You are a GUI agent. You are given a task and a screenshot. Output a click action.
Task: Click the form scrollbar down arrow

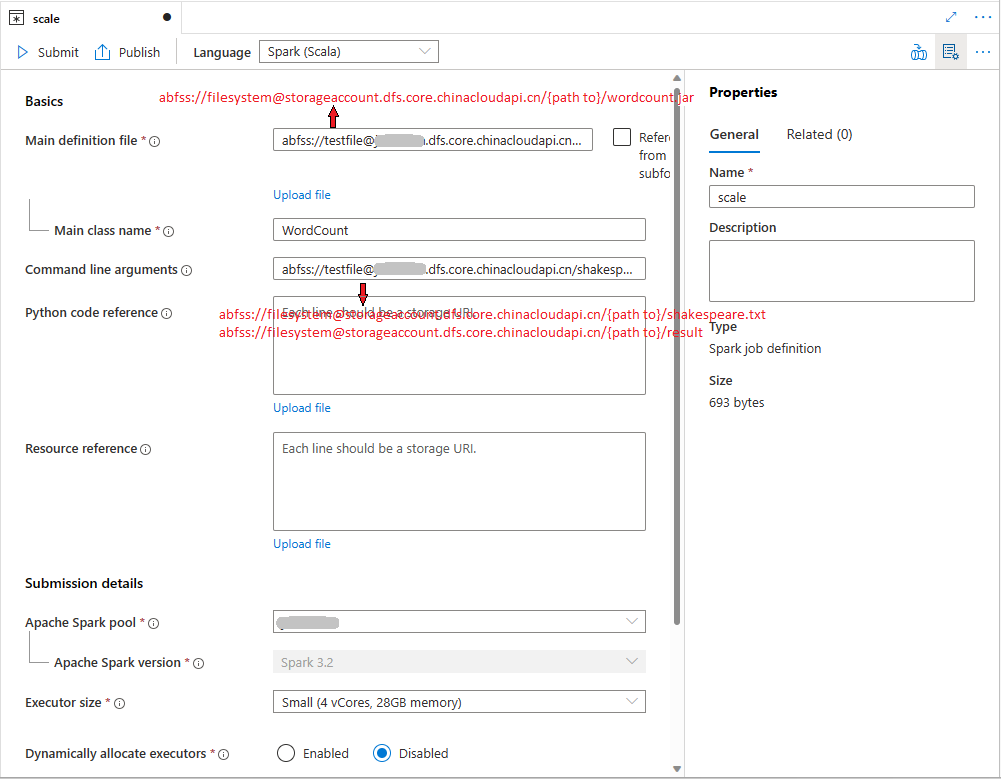677,769
